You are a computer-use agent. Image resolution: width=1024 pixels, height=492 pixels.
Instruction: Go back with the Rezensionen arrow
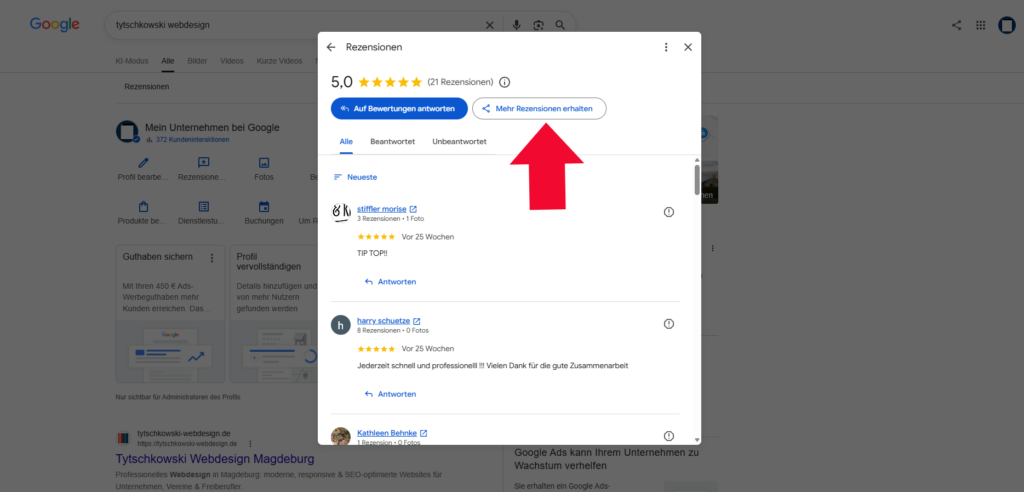coord(330,47)
